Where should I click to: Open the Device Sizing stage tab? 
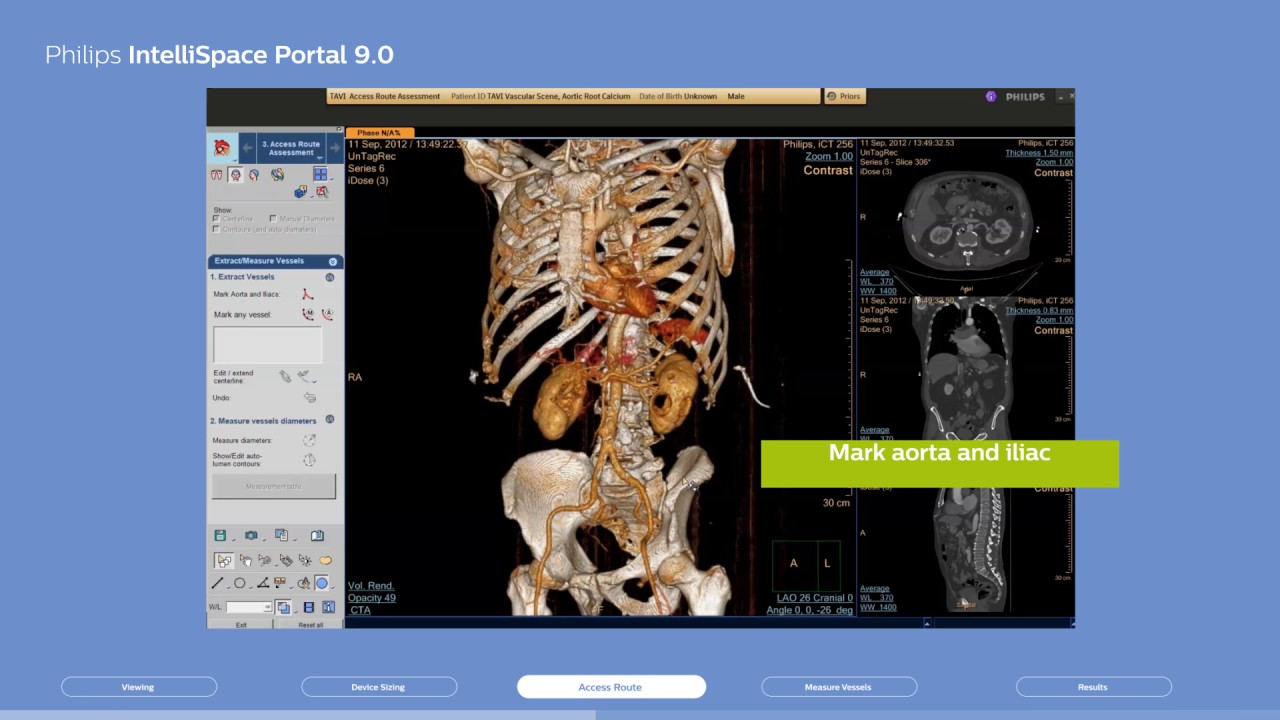(x=379, y=687)
